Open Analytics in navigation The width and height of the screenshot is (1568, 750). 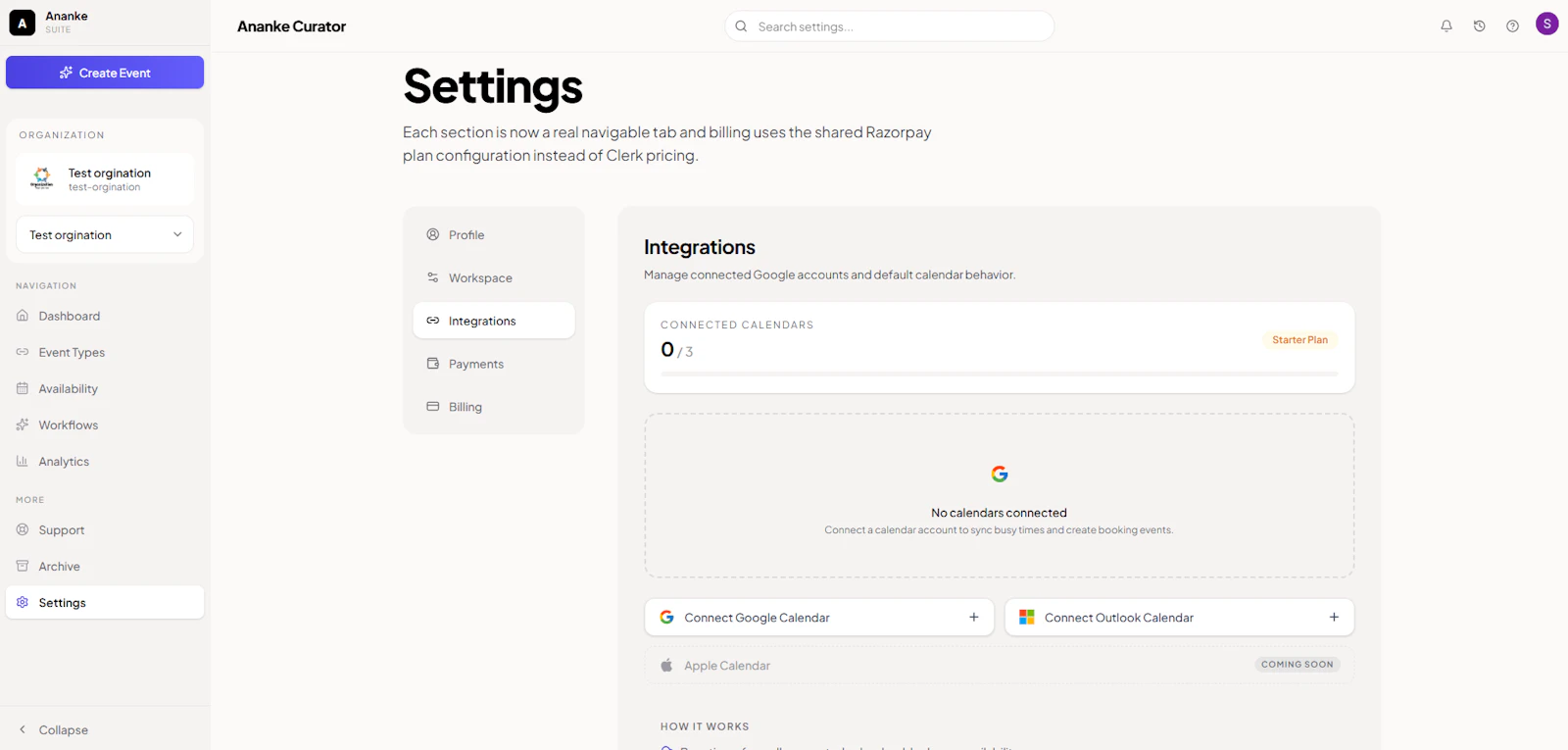tap(105, 461)
